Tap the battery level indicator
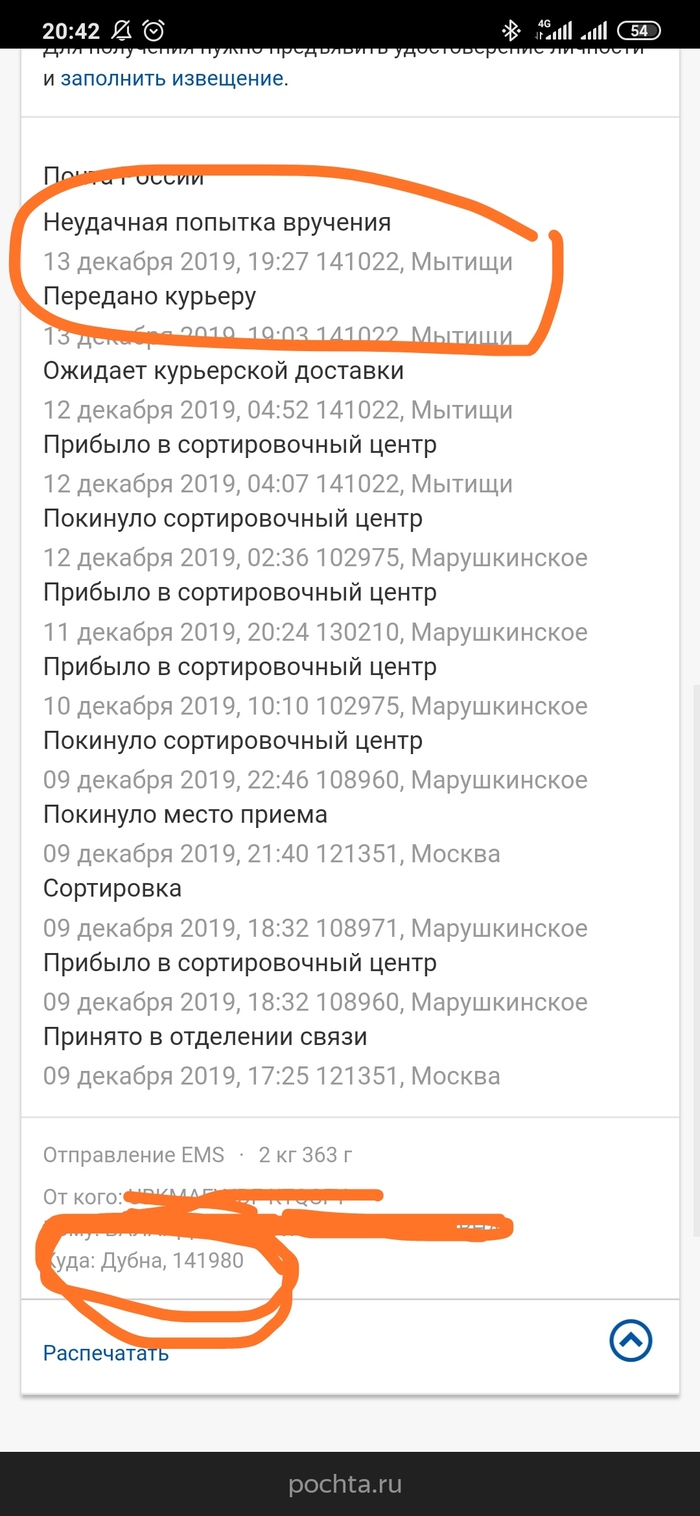Screen dimensions: 700x1516 click(639, 29)
